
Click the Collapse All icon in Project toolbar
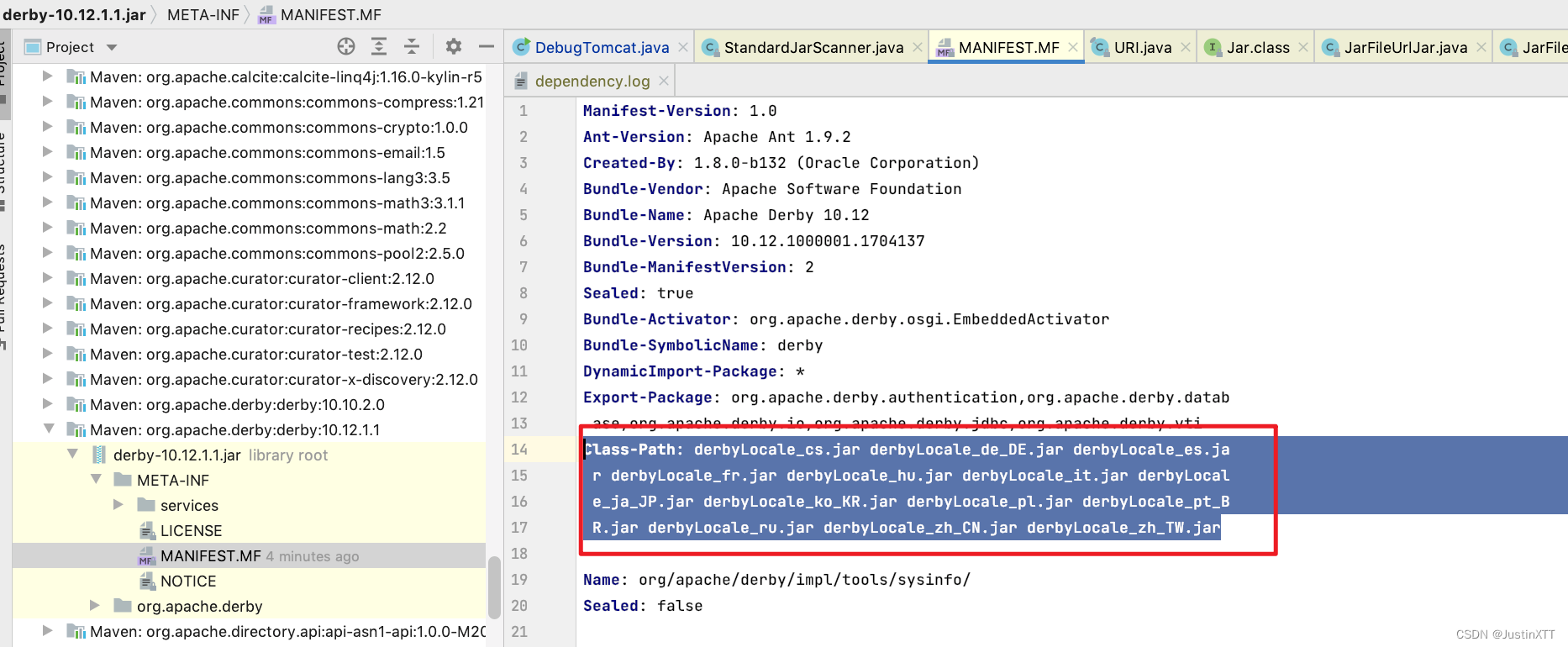[412, 46]
